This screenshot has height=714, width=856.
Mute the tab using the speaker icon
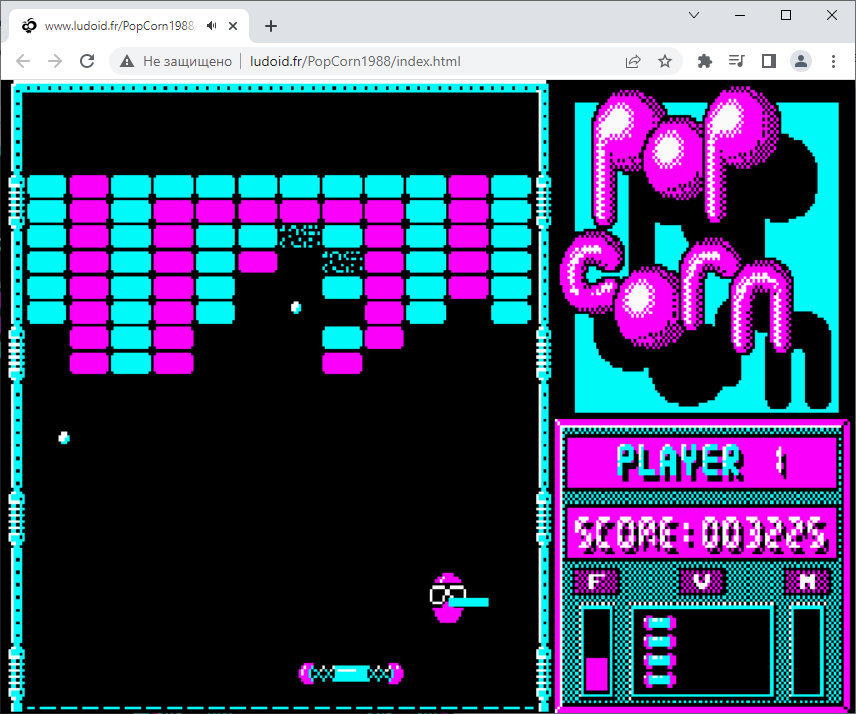pos(212,26)
